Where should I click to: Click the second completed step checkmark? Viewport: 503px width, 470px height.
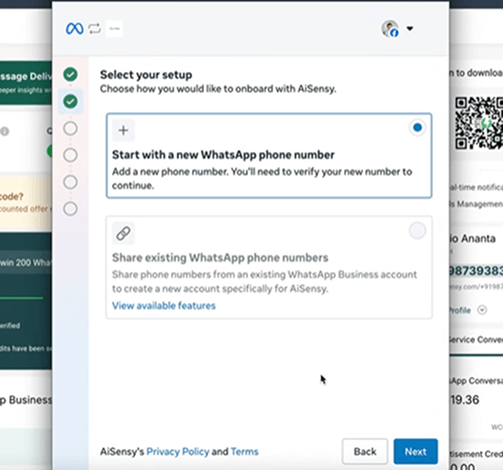click(70, 101)
